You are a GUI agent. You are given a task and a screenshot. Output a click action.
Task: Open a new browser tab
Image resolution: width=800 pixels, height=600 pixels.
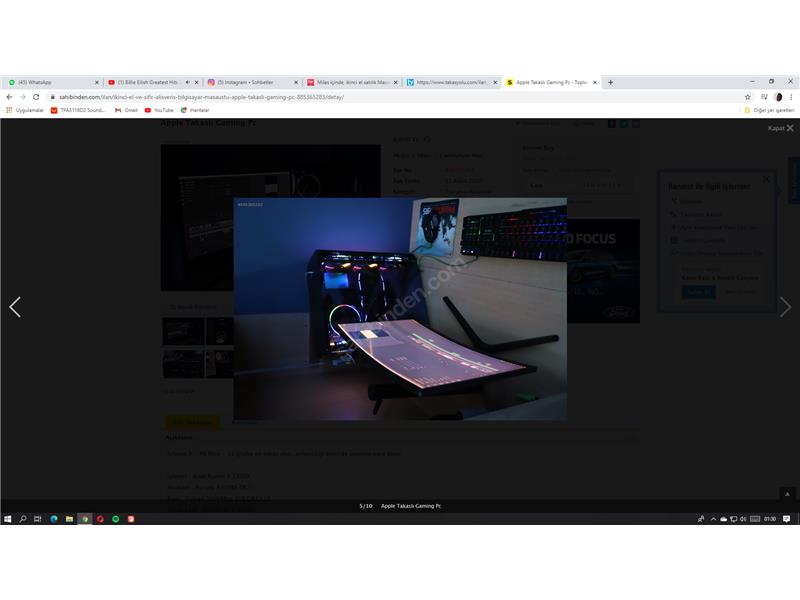click(x=610, y=82)
